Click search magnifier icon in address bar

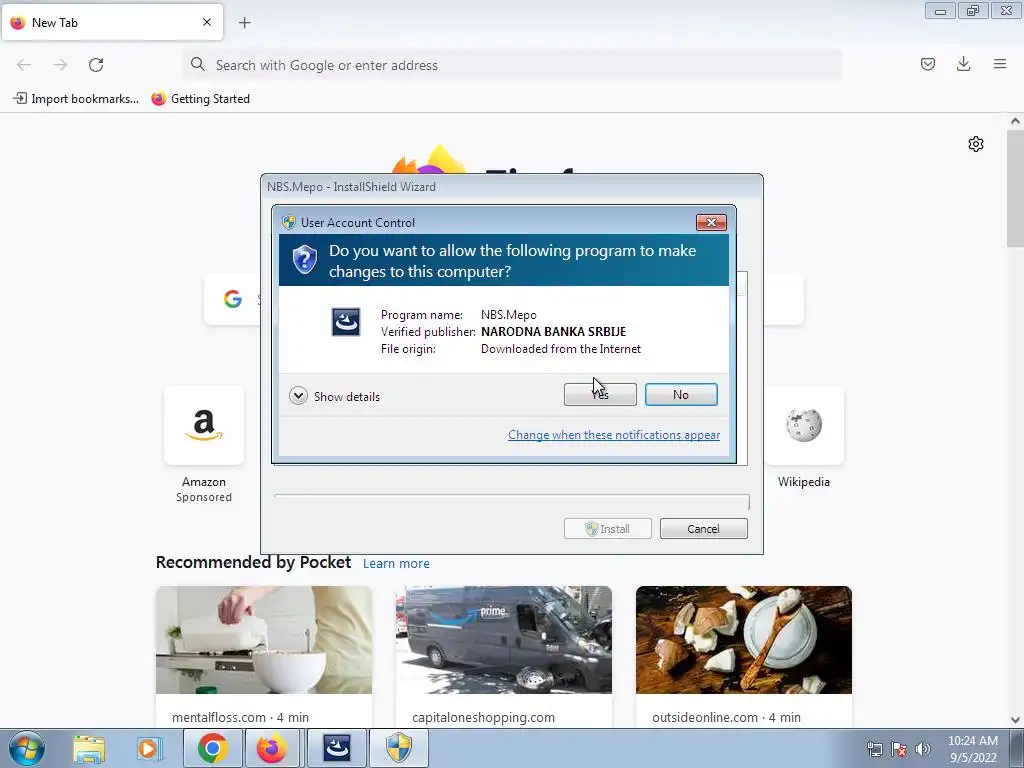click(x=197, y=64)
